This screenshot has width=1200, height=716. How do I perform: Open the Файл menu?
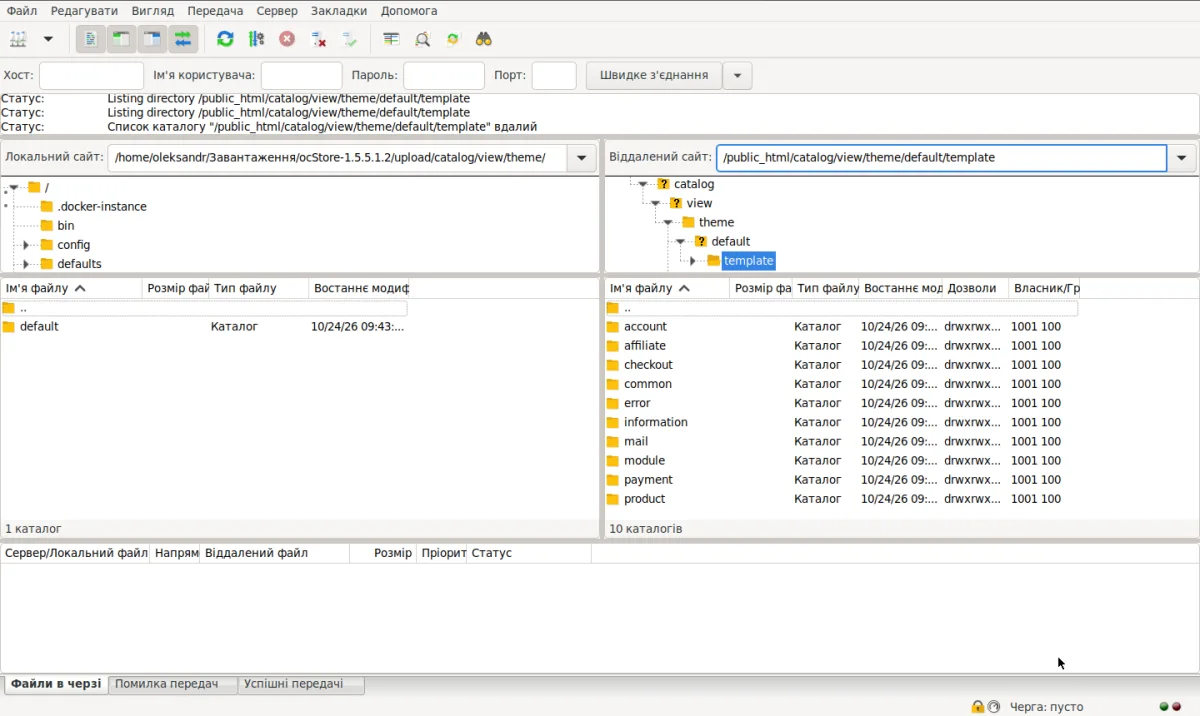click(x=22, y=11)
